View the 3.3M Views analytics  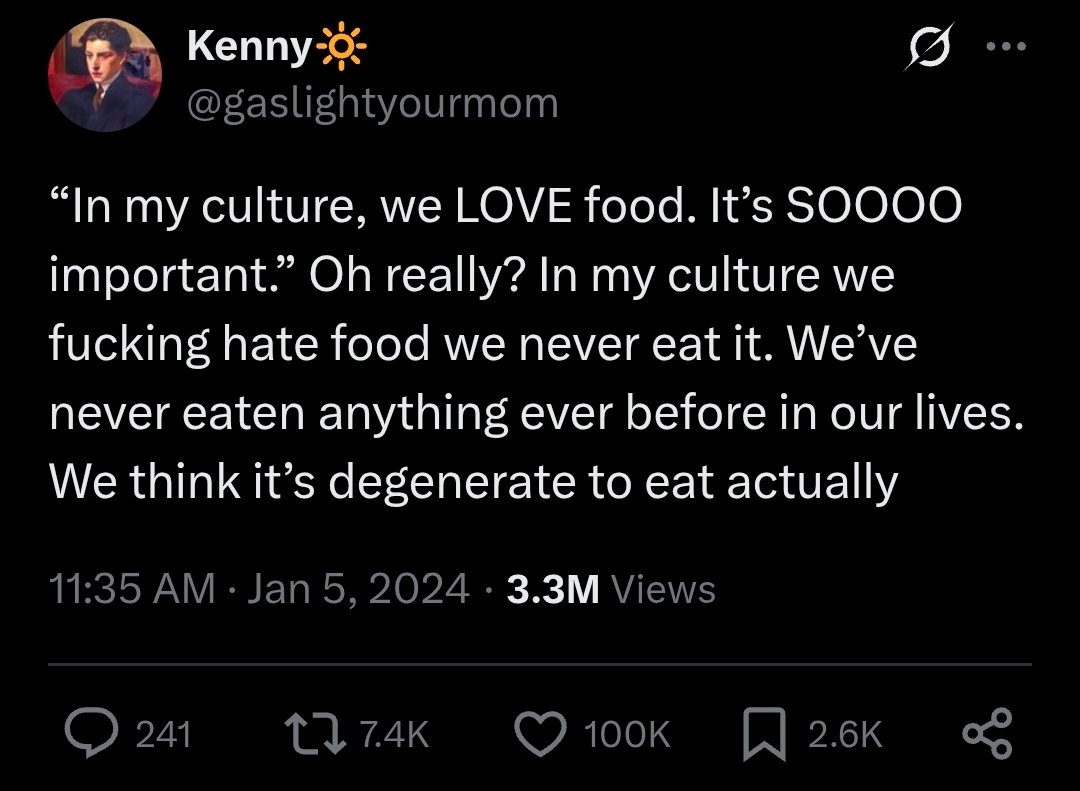611,589
